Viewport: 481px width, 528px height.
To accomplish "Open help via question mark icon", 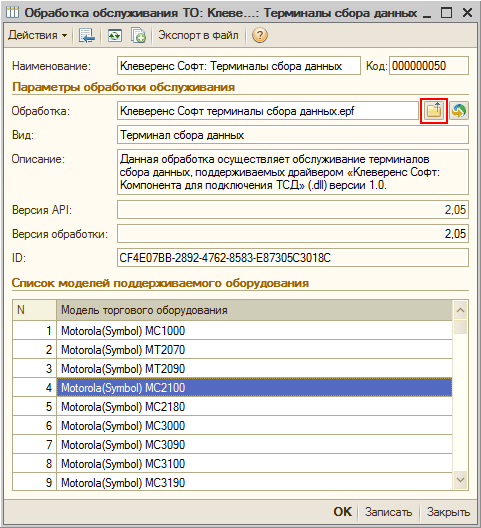I will pos(260,35).
